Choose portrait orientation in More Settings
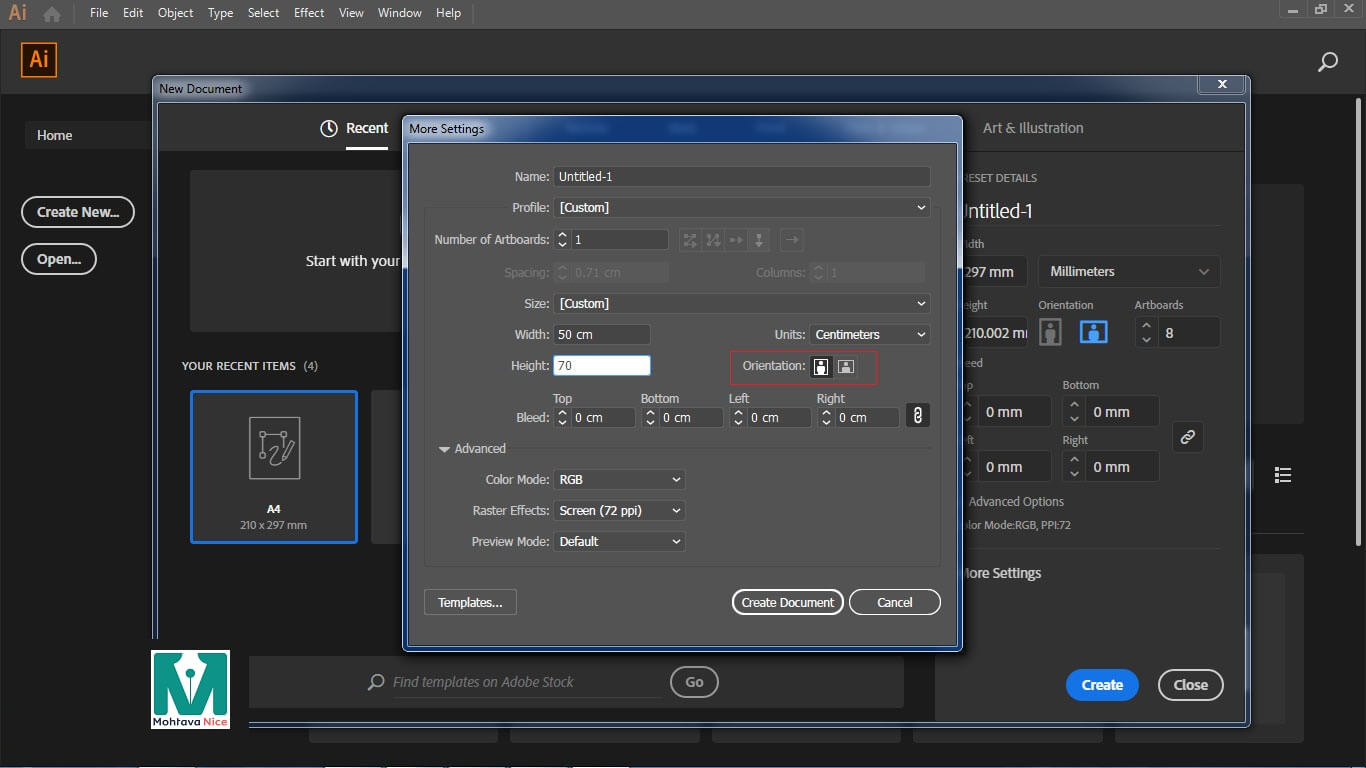 pyautogui.click(x=821, y=367)
